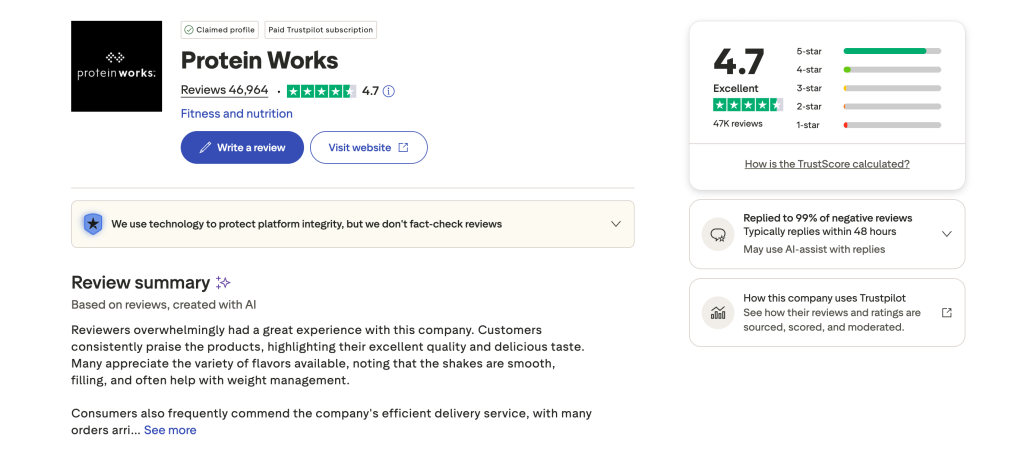Expand review summary with See more
This screenshot has height=455, width=1024.
click(170, 430)
